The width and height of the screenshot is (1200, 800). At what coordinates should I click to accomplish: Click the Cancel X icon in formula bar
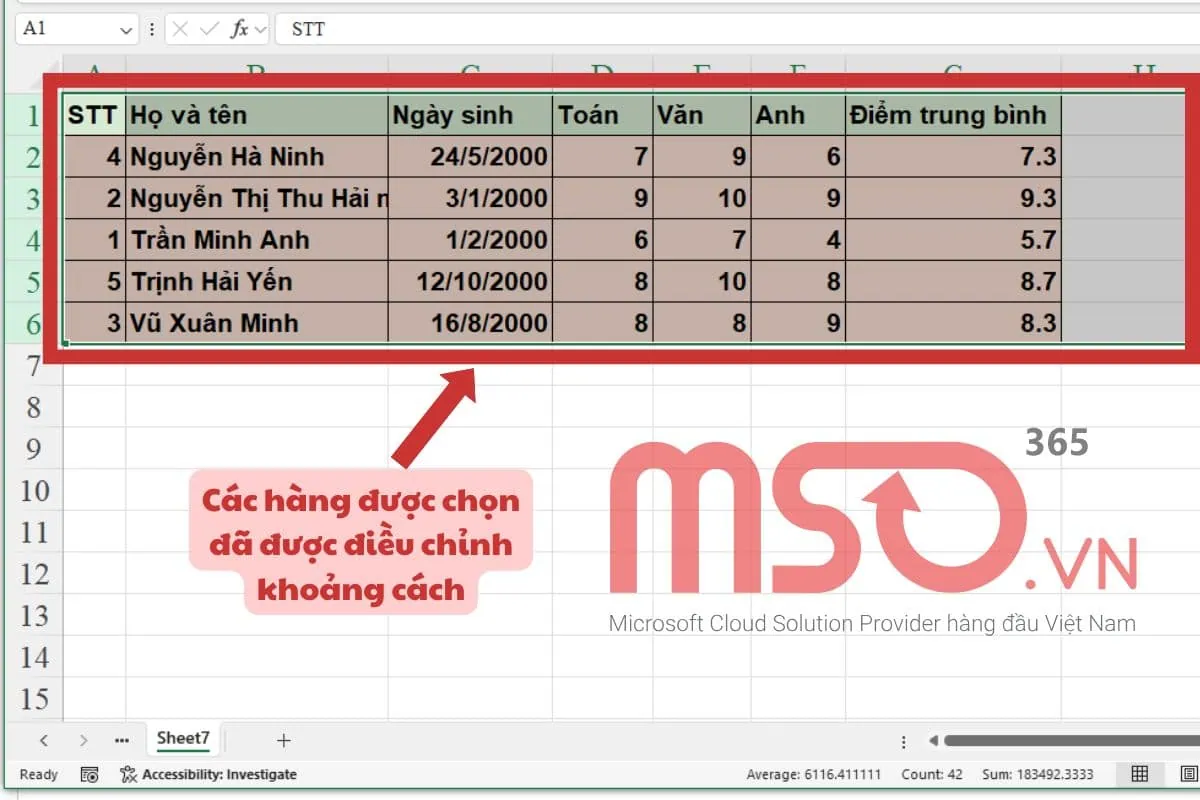(180, 29)
